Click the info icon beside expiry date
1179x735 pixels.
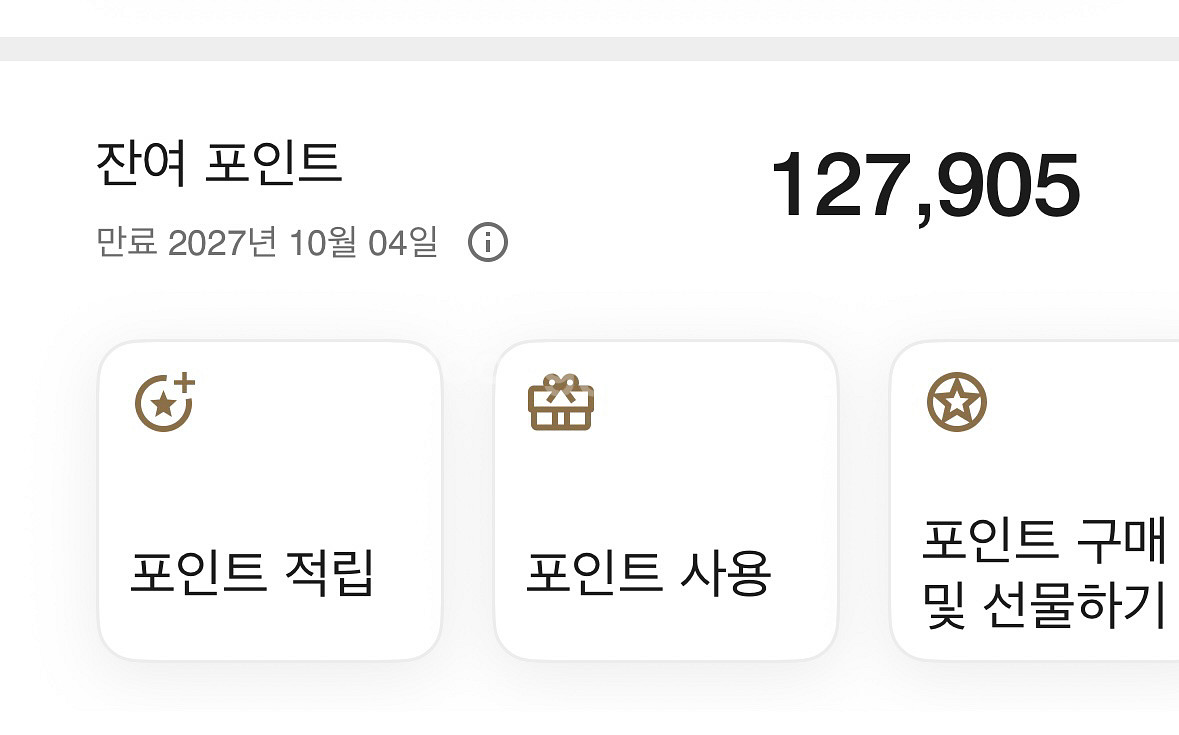tap(488, 242)
